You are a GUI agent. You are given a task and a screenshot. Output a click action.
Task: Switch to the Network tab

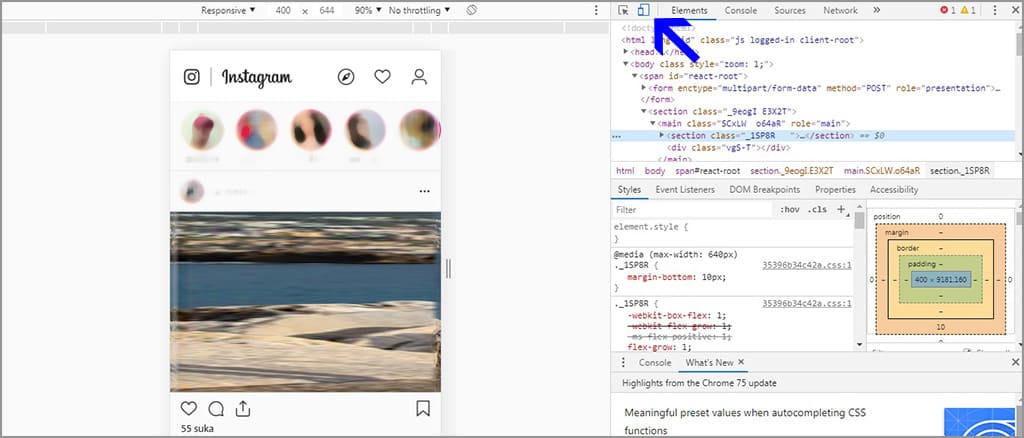[x=840, y=10]
